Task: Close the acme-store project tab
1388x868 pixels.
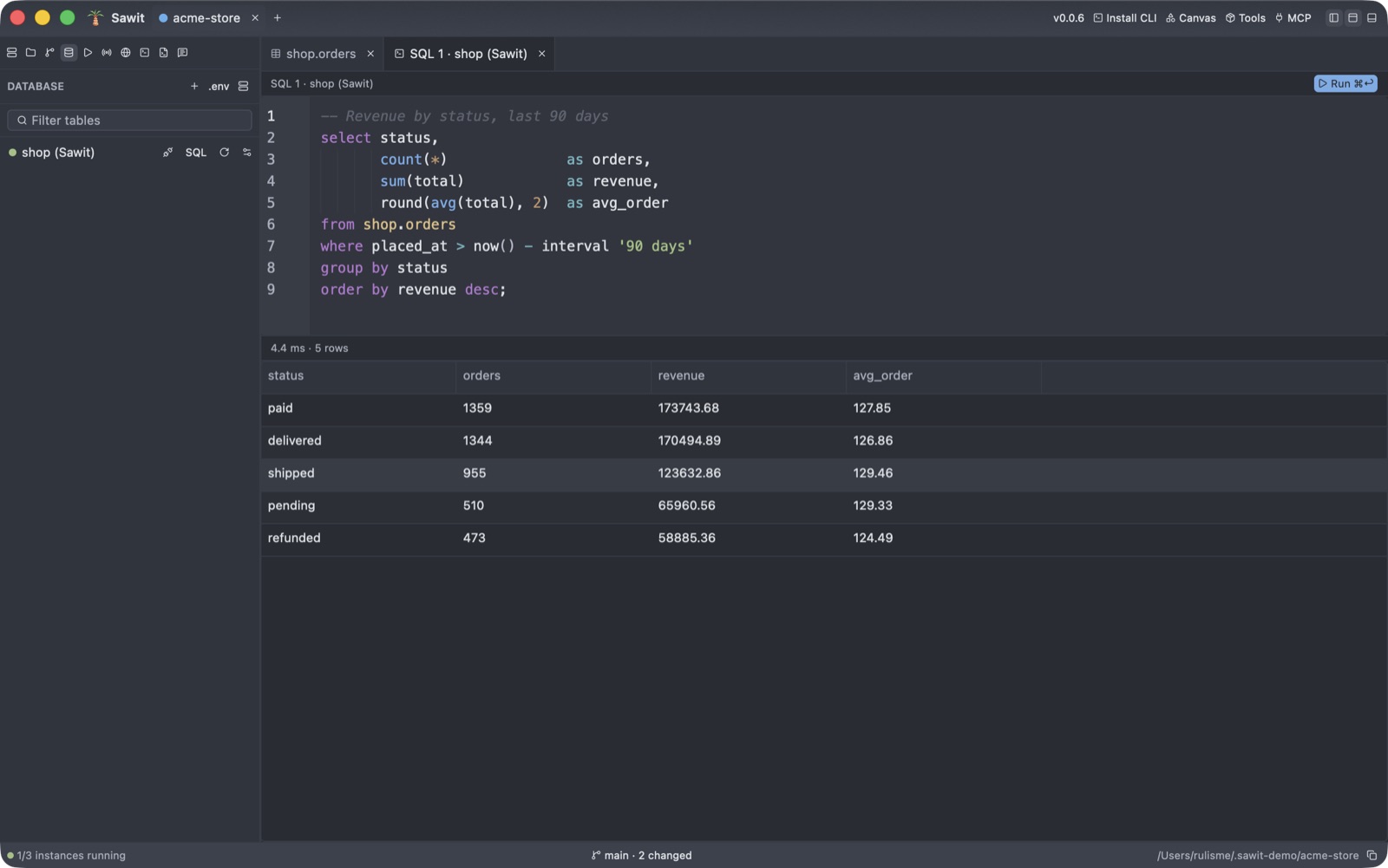Action: [x=255, y=18]
